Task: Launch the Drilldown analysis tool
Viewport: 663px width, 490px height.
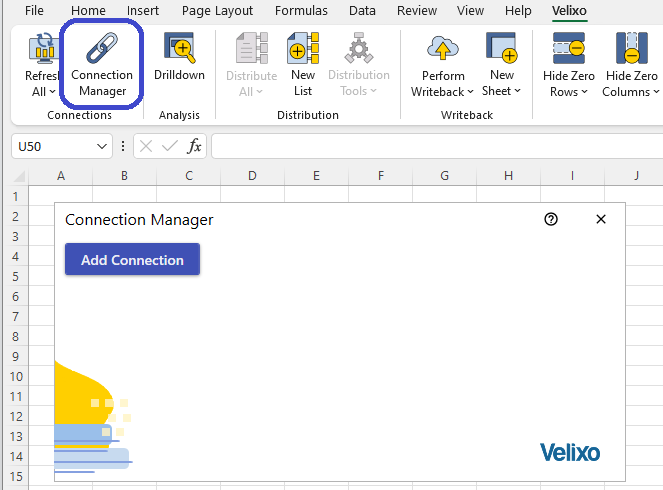Action: coord(179,57)
